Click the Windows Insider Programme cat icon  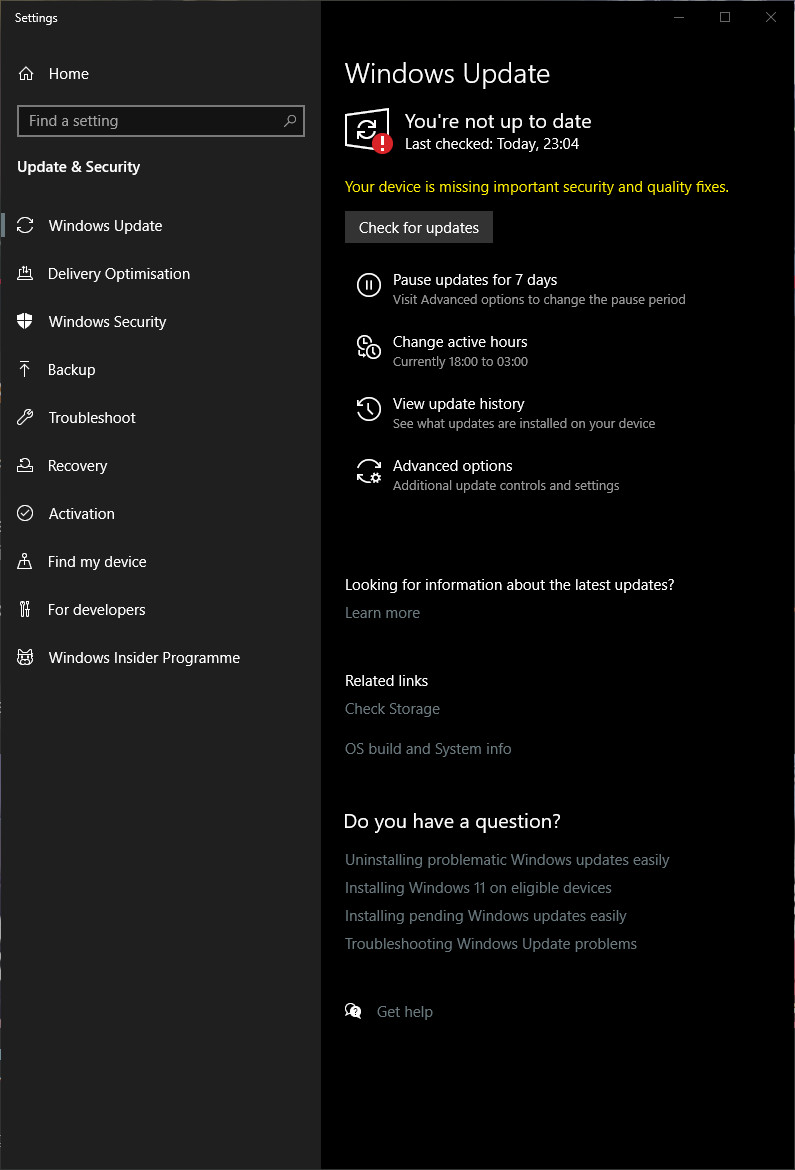tap(25, 657)
